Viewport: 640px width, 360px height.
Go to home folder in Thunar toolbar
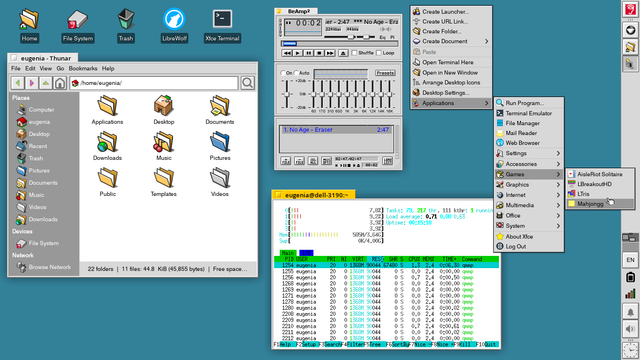(60, 83)
